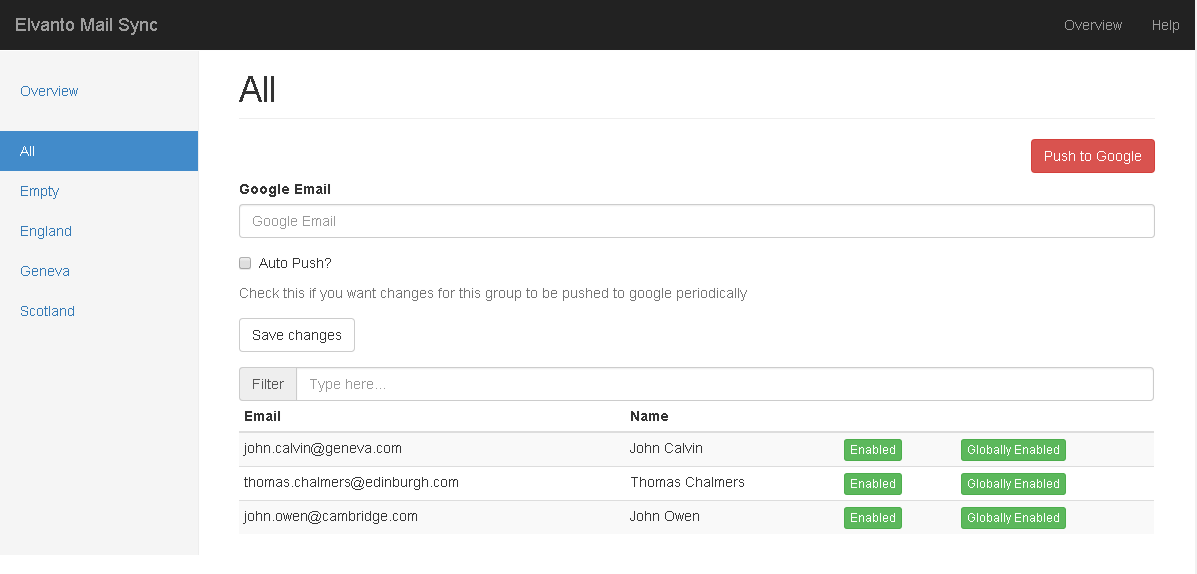Image resolution: width=1197 pixels, height=574 pixels.
Task: Go to the England group
Action: (46, 231)
